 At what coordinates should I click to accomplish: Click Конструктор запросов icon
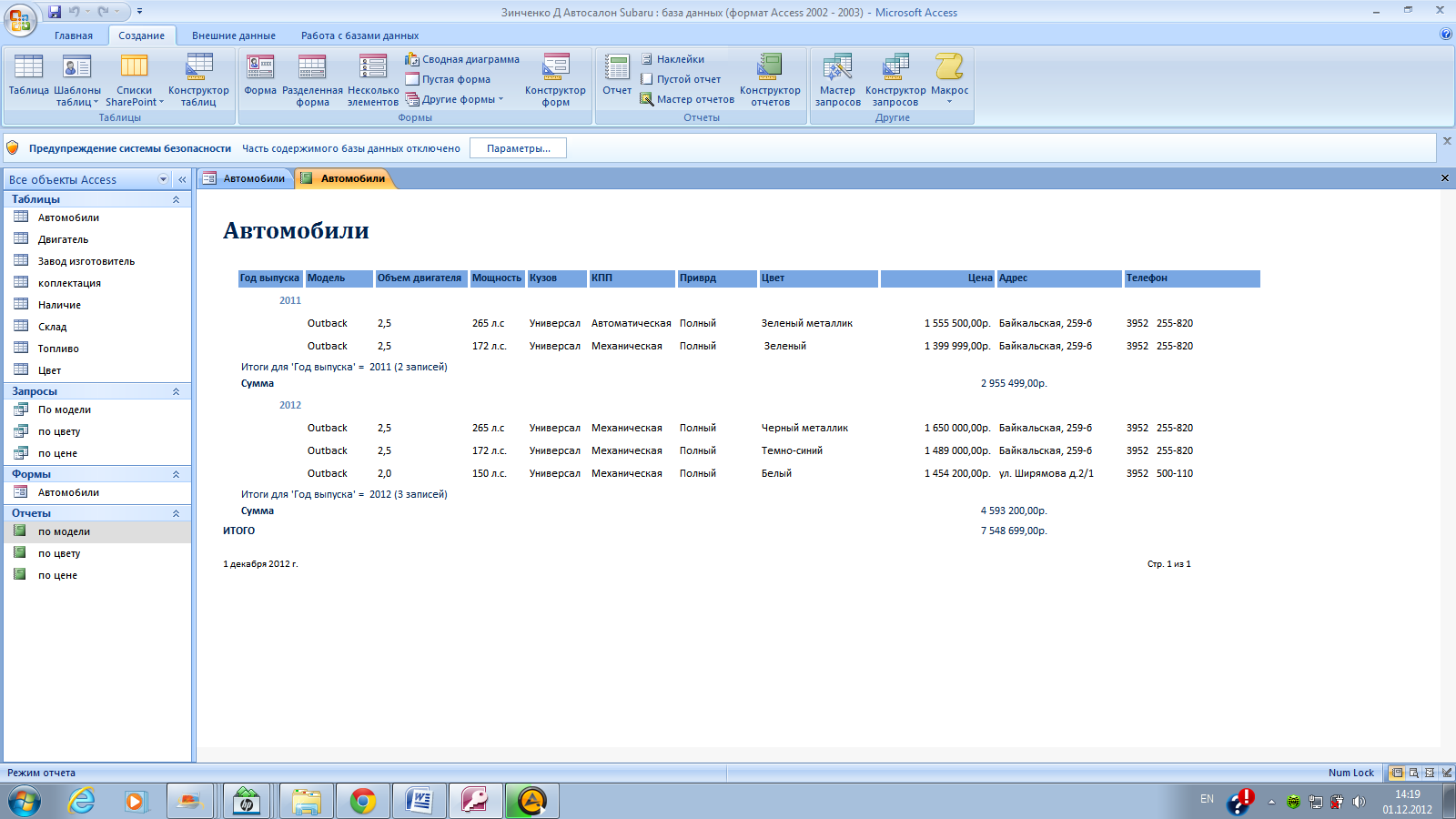coord(895,80)
